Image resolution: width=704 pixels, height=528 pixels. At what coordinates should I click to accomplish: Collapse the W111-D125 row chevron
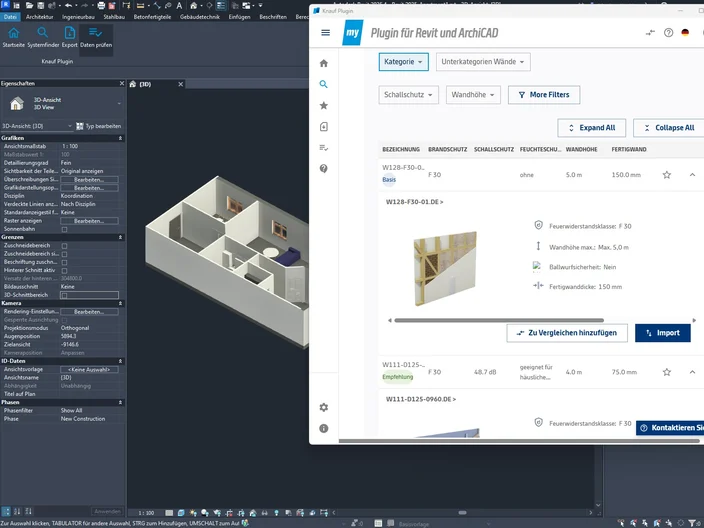pyautogui.click(x=692, y=372)
